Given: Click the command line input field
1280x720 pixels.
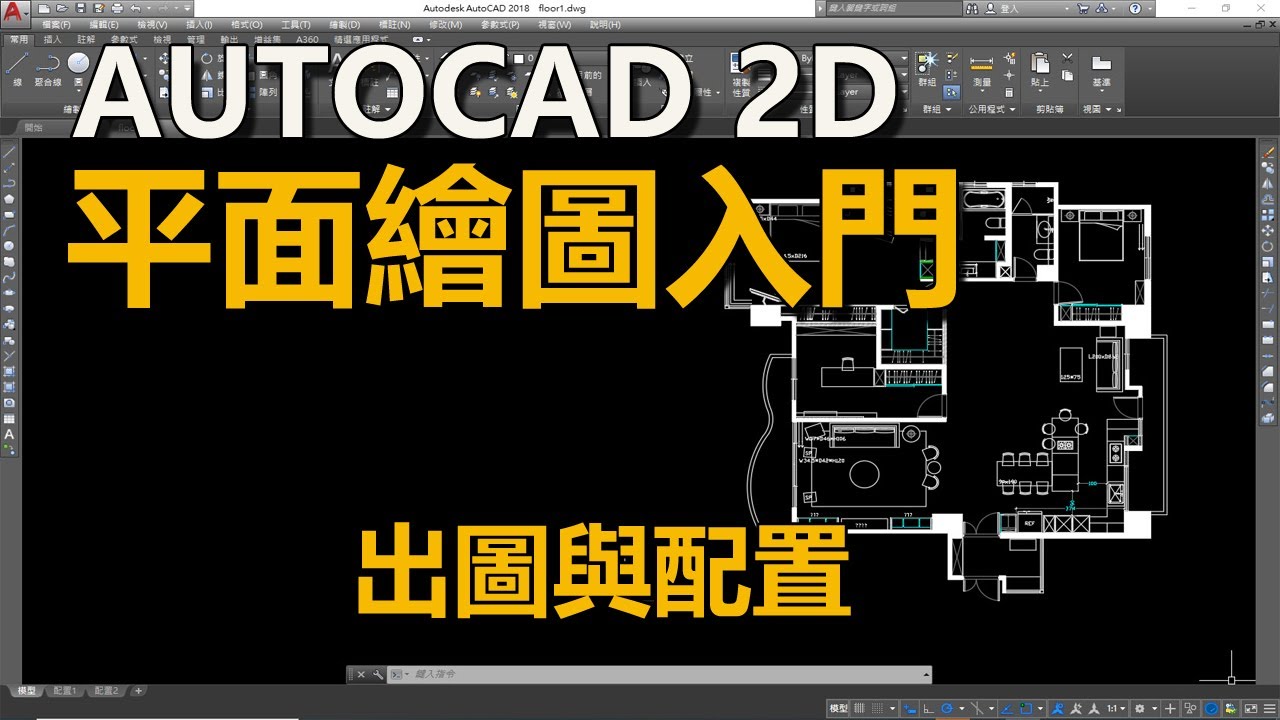Looking at the screenshot, I should [x=660, y=674].
